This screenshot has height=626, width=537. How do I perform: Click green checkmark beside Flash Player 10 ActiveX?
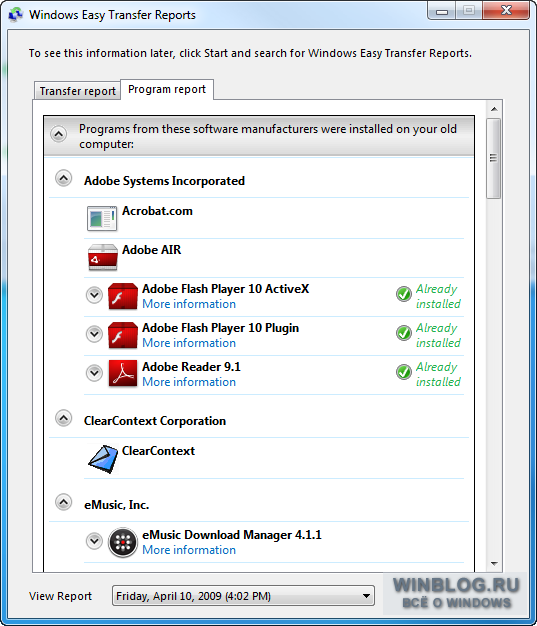pyautogui.click(x=404, y=294)
